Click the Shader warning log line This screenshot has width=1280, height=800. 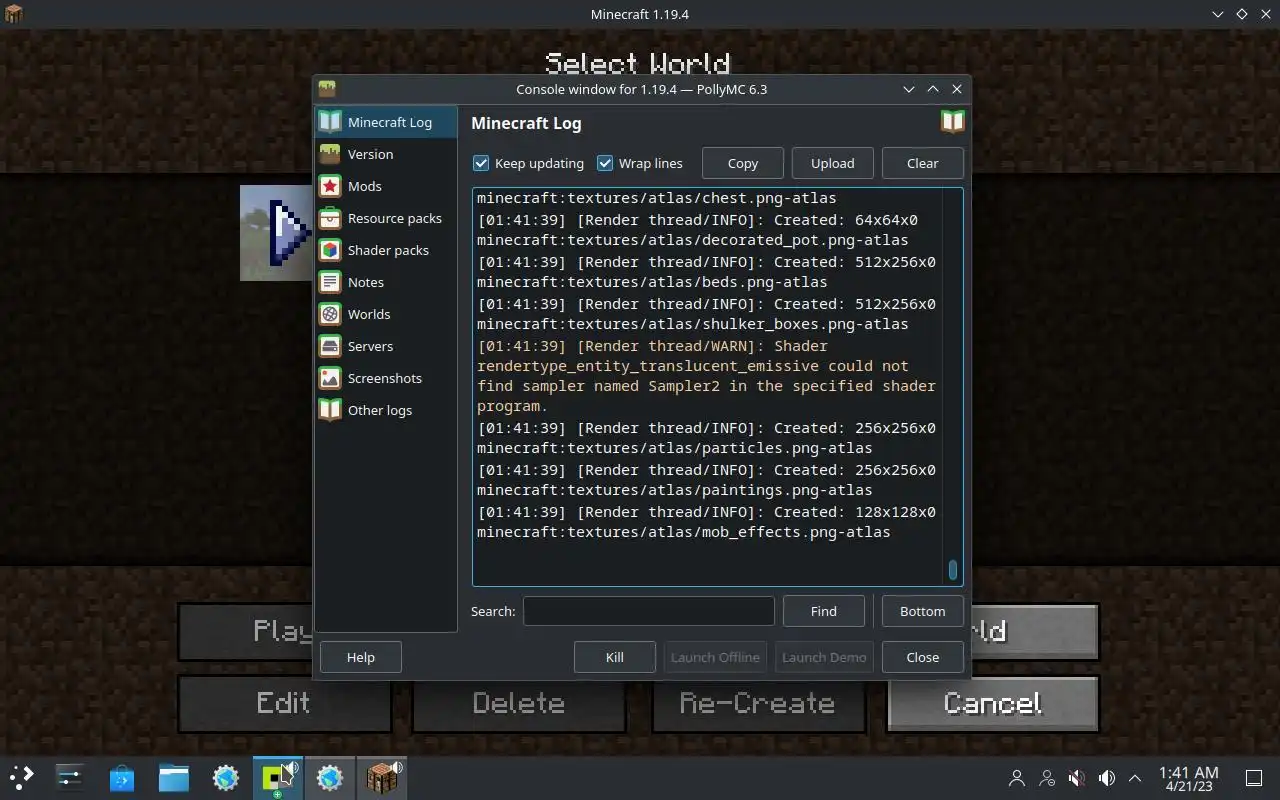coord(706,376)
